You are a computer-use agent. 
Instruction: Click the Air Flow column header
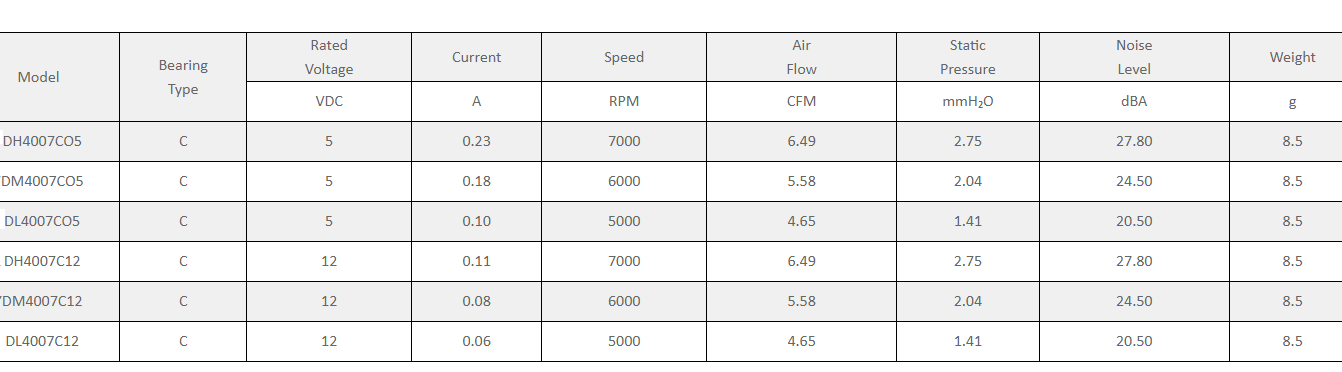click(x=801, y=57)
